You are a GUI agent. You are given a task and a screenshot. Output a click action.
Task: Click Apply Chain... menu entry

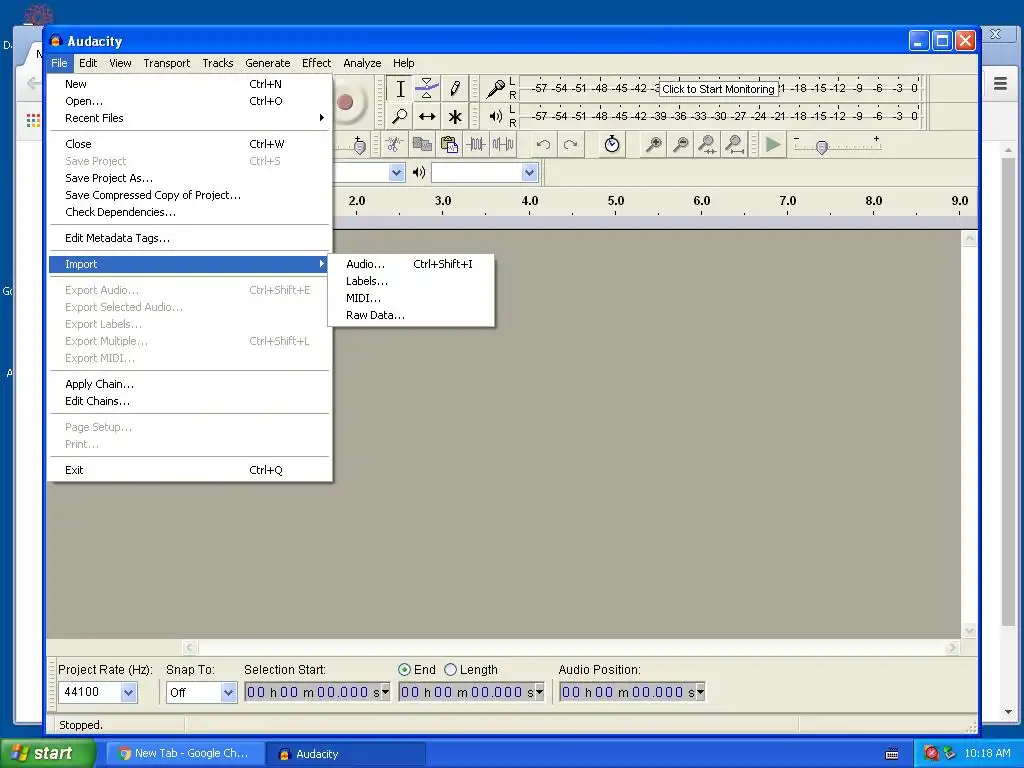(190, 384)
